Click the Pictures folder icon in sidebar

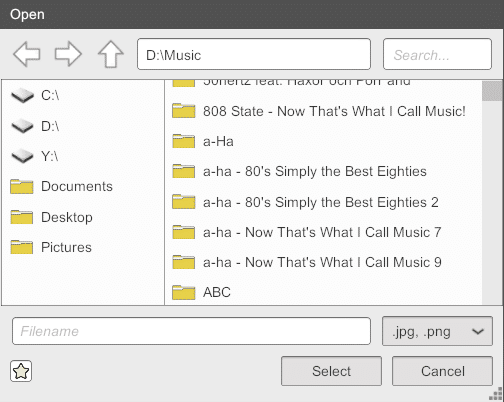pyautogui.click(x=22, y=247)
